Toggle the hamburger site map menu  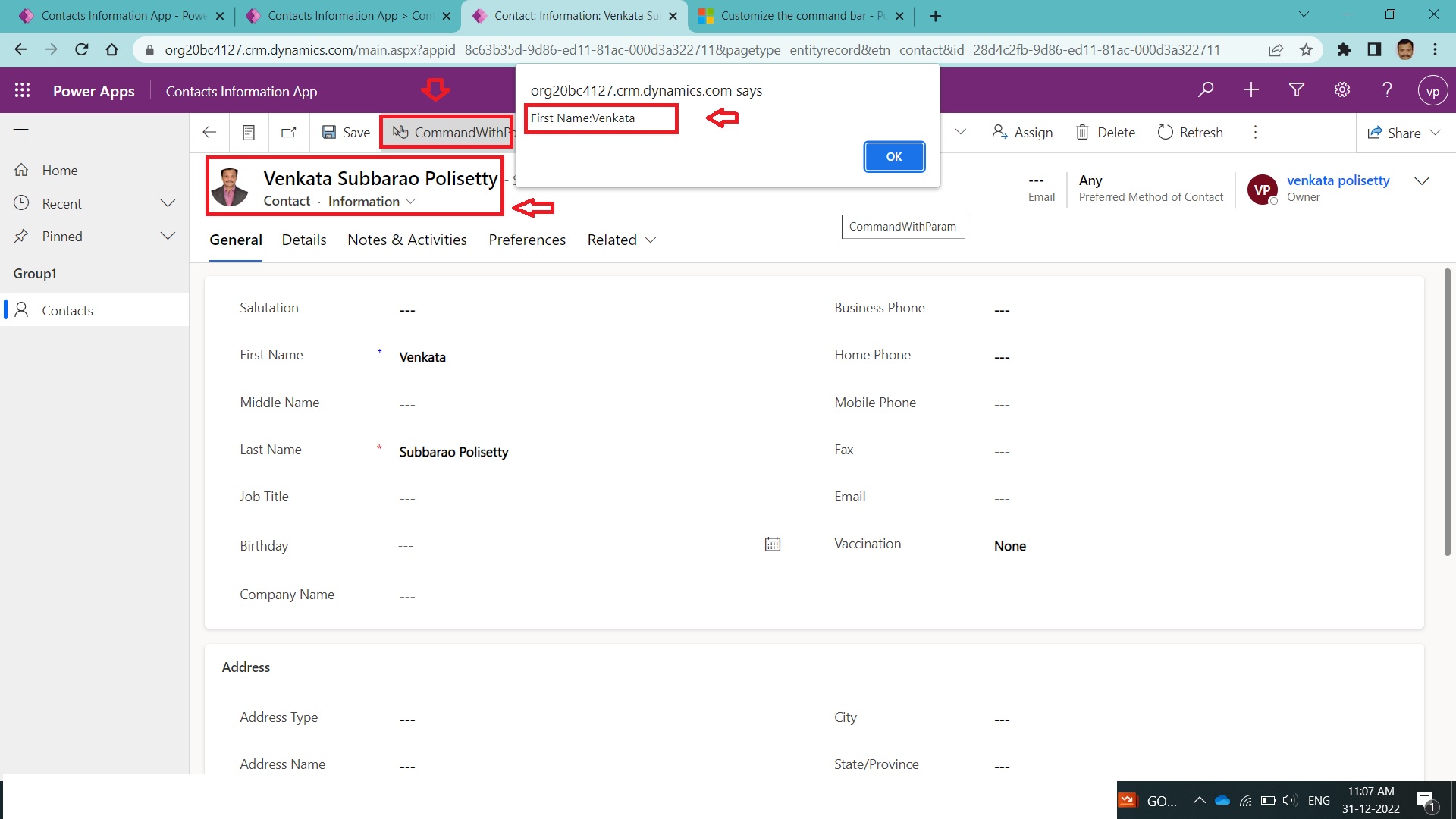click(x=21, y=133)
